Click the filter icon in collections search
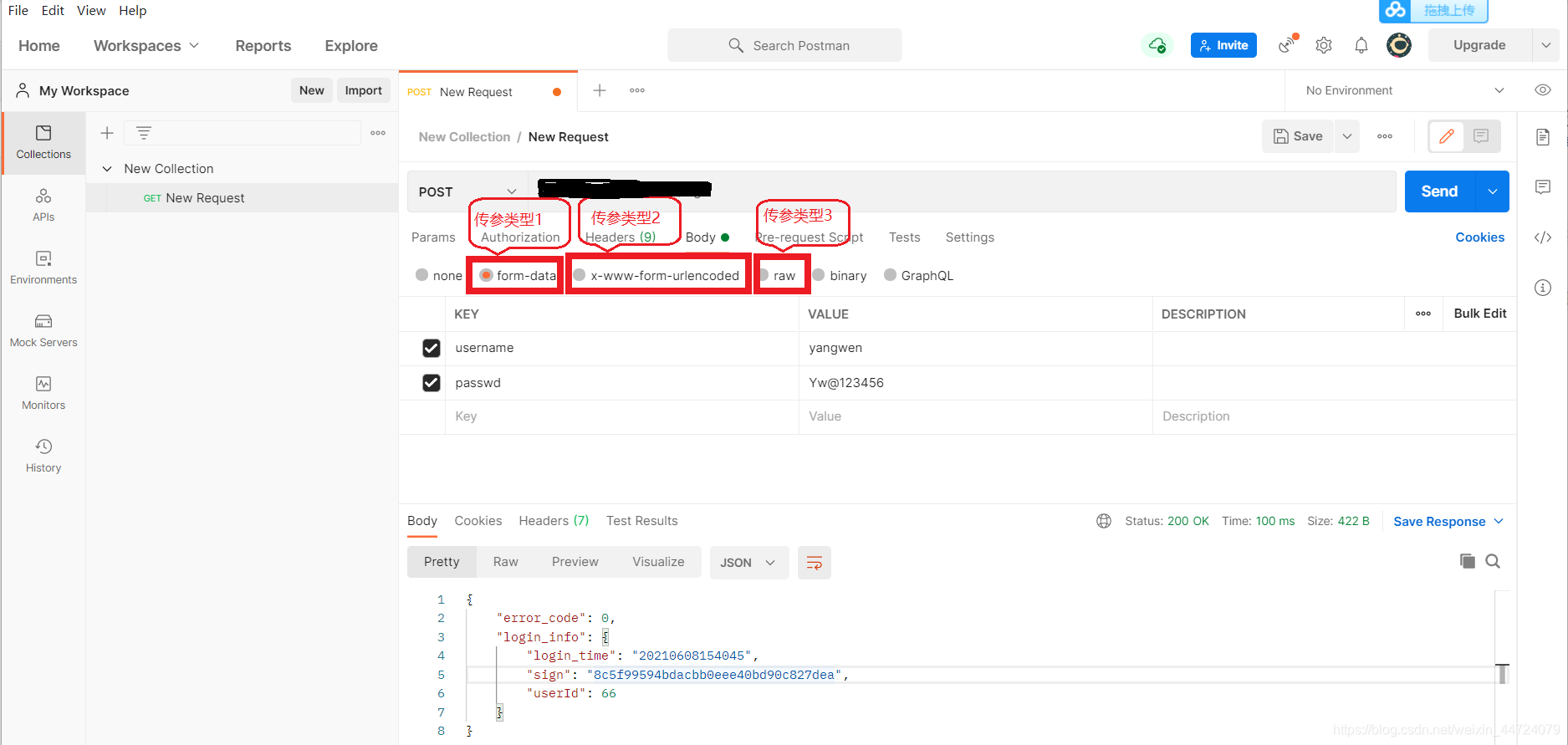The image size is (1568, 745). [x=144, y=133]
